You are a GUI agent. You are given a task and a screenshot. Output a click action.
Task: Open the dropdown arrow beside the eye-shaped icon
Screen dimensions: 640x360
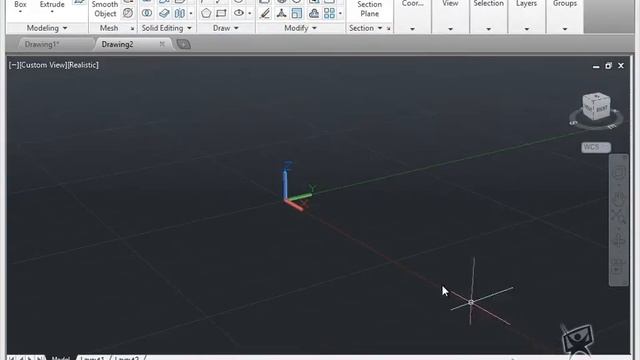(250, 13)
